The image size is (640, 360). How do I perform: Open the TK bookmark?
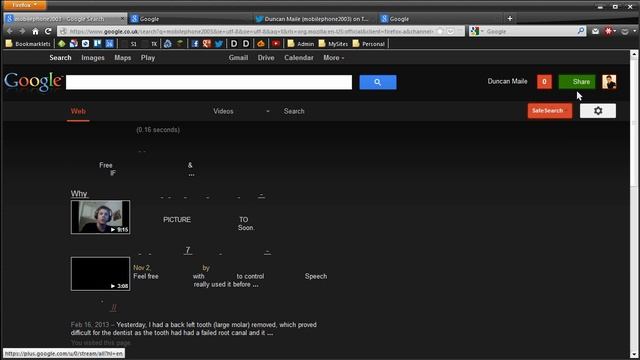point(151,44)
